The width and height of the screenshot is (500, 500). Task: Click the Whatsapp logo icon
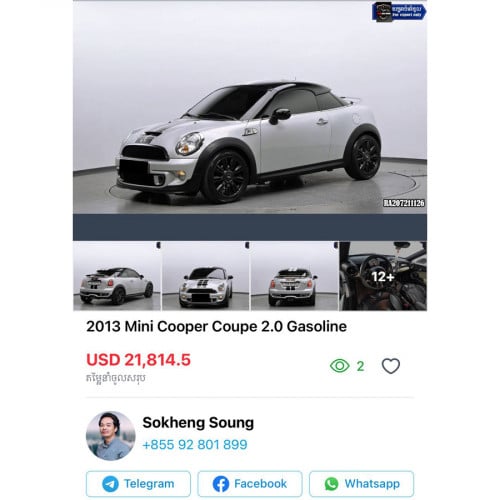click(x=331, y=484)
